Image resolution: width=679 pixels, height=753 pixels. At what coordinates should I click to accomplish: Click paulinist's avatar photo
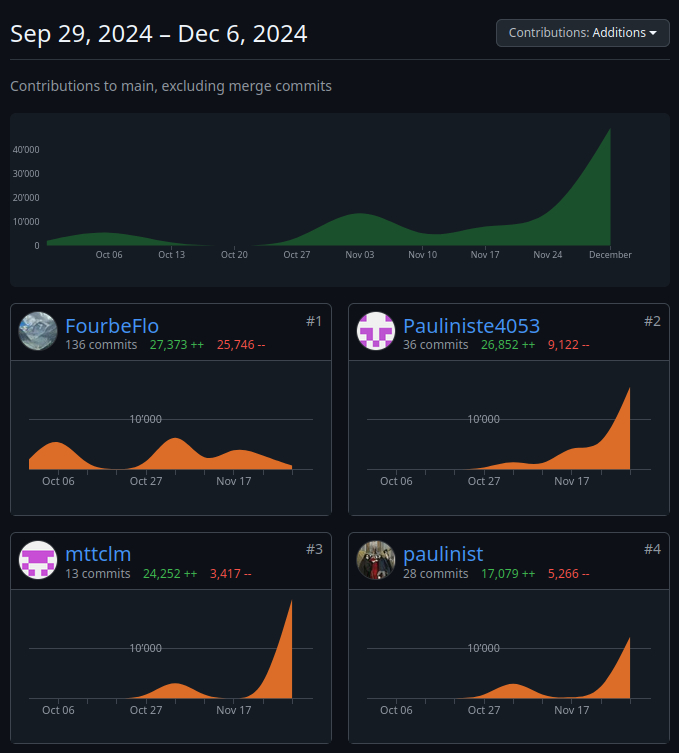pyautogui.click(x=376, y=559)
